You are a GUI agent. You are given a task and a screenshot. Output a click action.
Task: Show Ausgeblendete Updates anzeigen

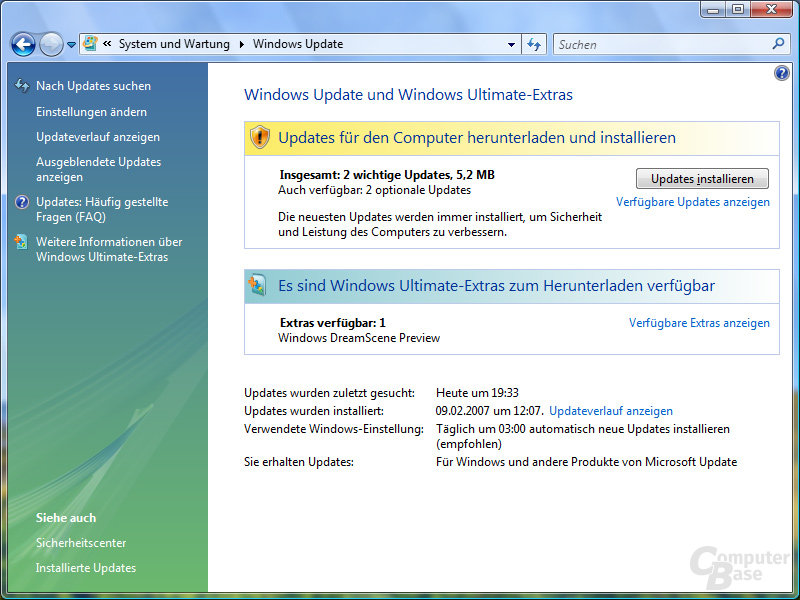click(98, 169)
